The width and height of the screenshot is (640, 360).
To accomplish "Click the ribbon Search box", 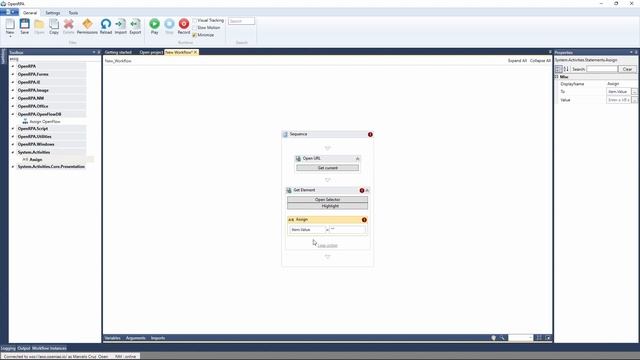I will [x=241, y=21].
